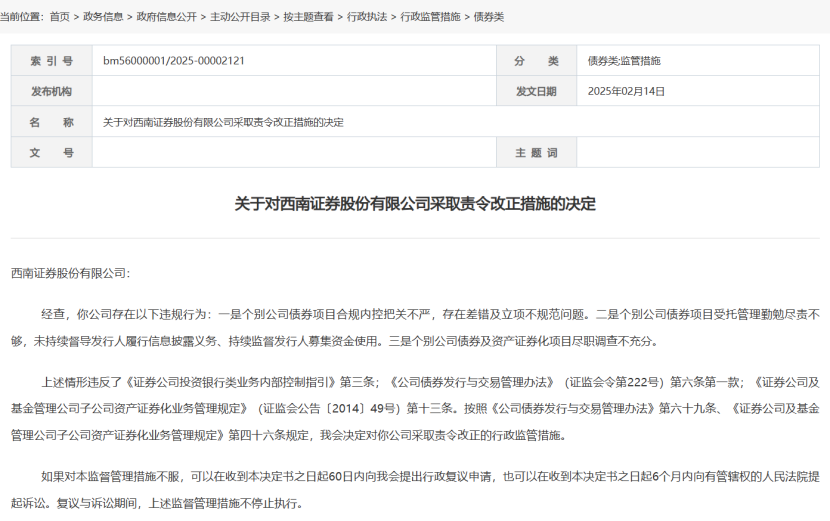
Task: Click the 名称 label cell
Action: coord(51,122)
